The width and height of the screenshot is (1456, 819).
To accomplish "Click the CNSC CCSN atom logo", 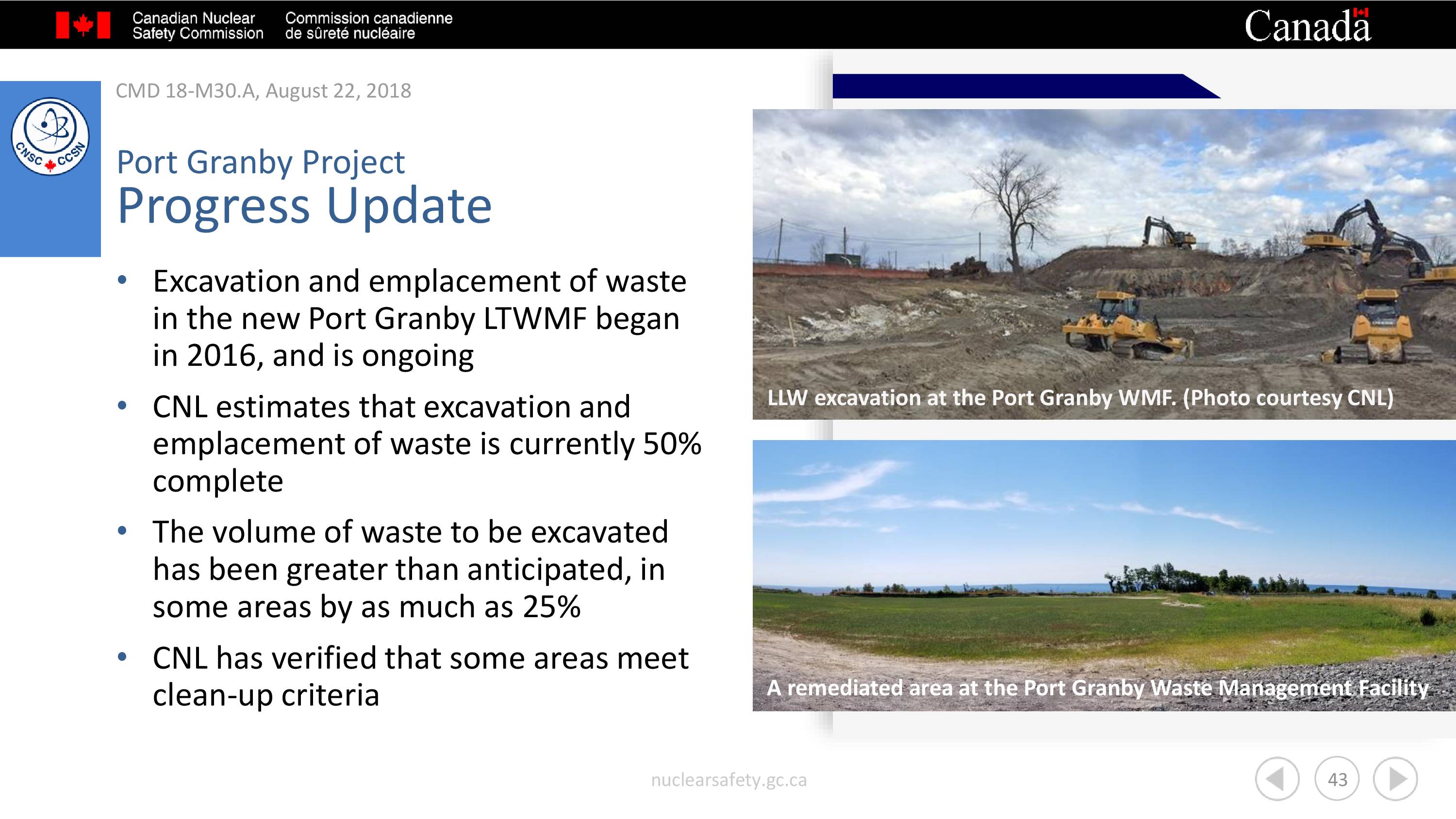I will click(50, 136).
